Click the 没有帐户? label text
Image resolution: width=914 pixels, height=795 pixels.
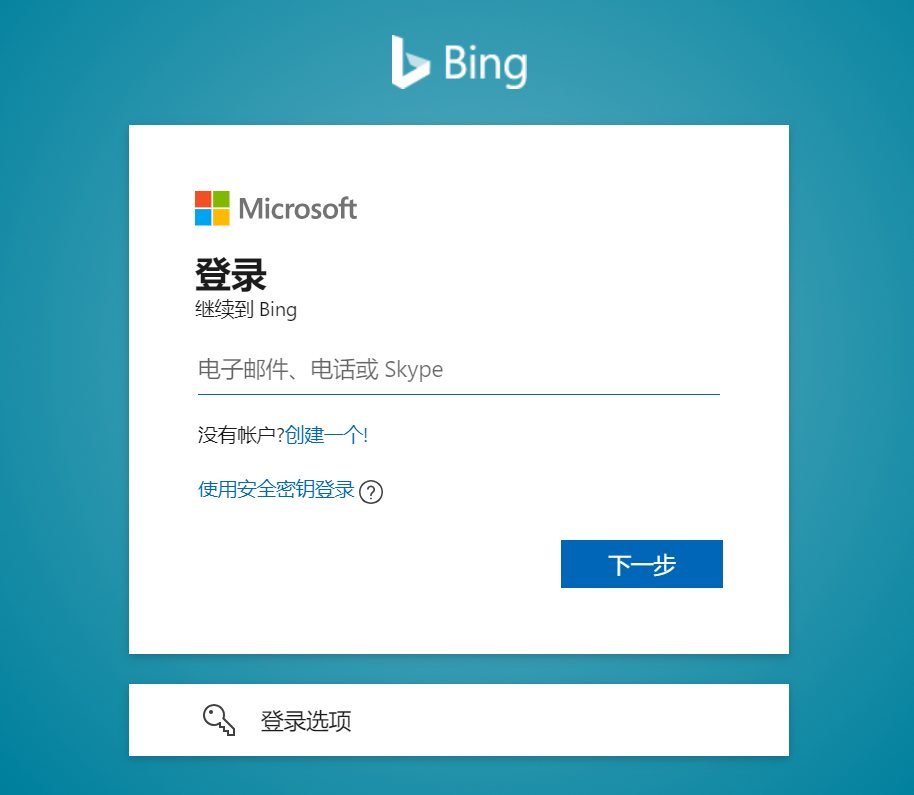pyautogui.click(x=241, y=435)
